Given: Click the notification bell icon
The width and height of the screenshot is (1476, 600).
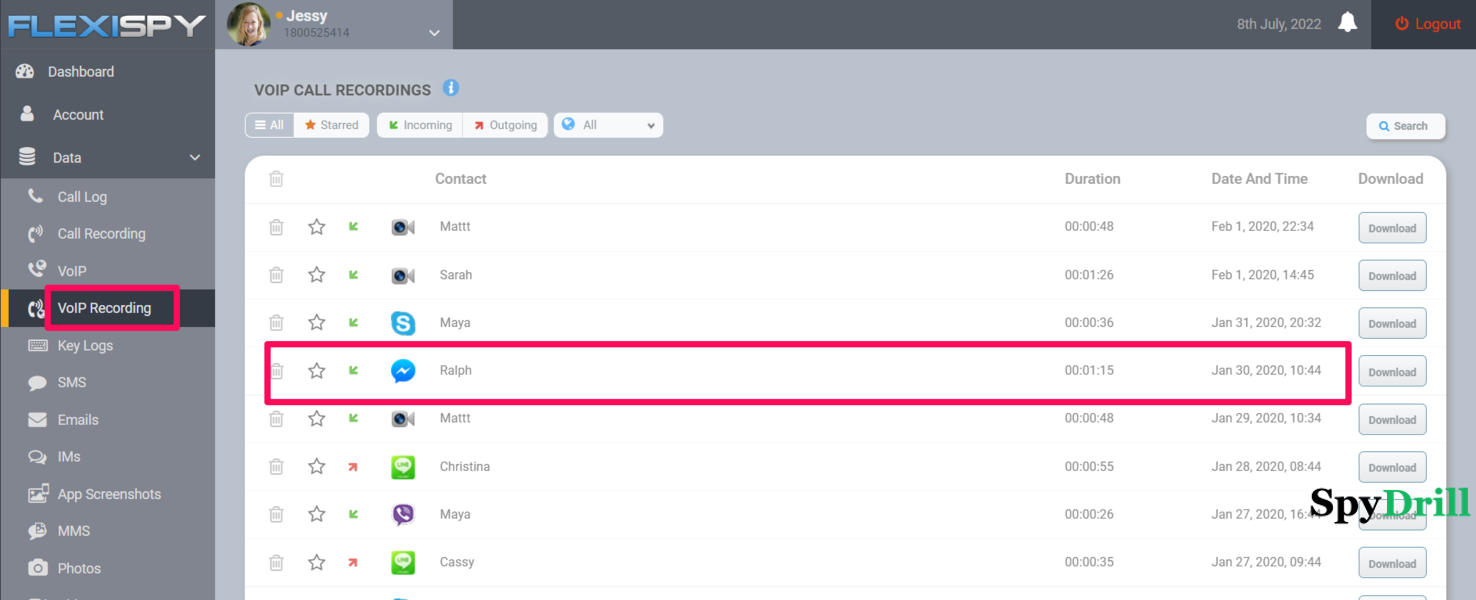Looking at the screenshot, I should click(1347, 23).
